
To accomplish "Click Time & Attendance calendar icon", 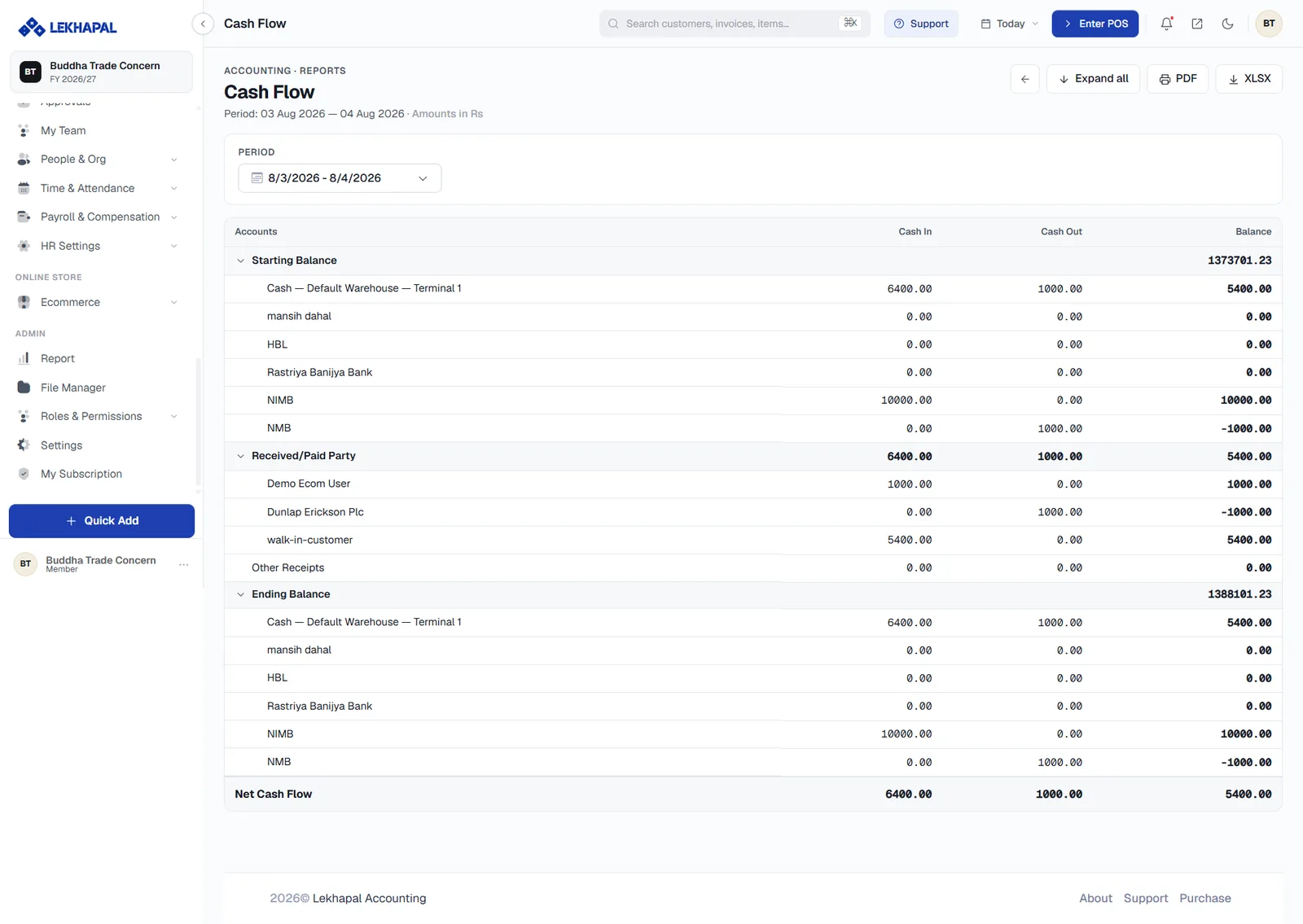I will click(x=24, y=188).
